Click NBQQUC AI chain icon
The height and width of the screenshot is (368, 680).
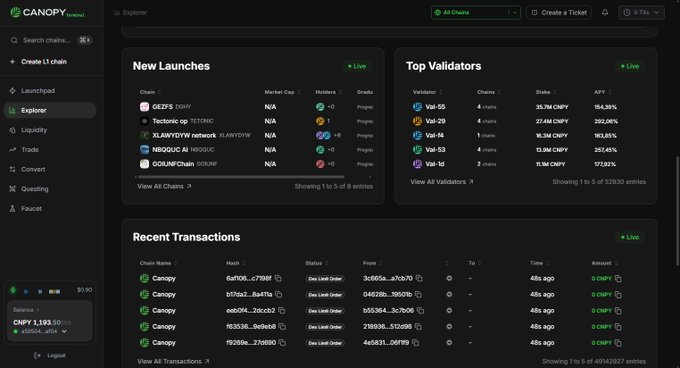[144, 150]
